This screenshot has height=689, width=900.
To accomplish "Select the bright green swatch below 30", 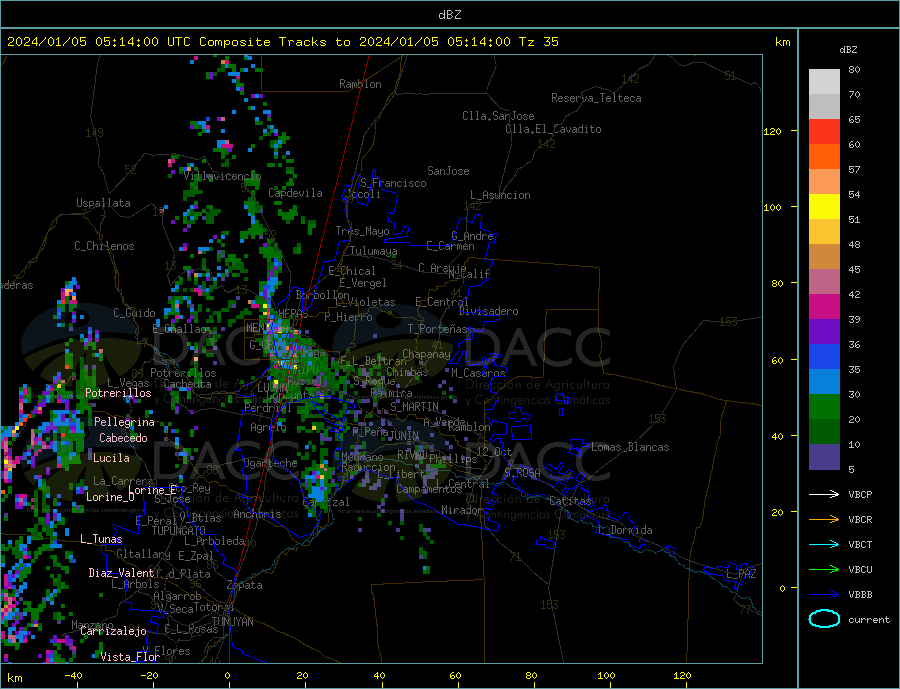I will (x=824, y=407).
